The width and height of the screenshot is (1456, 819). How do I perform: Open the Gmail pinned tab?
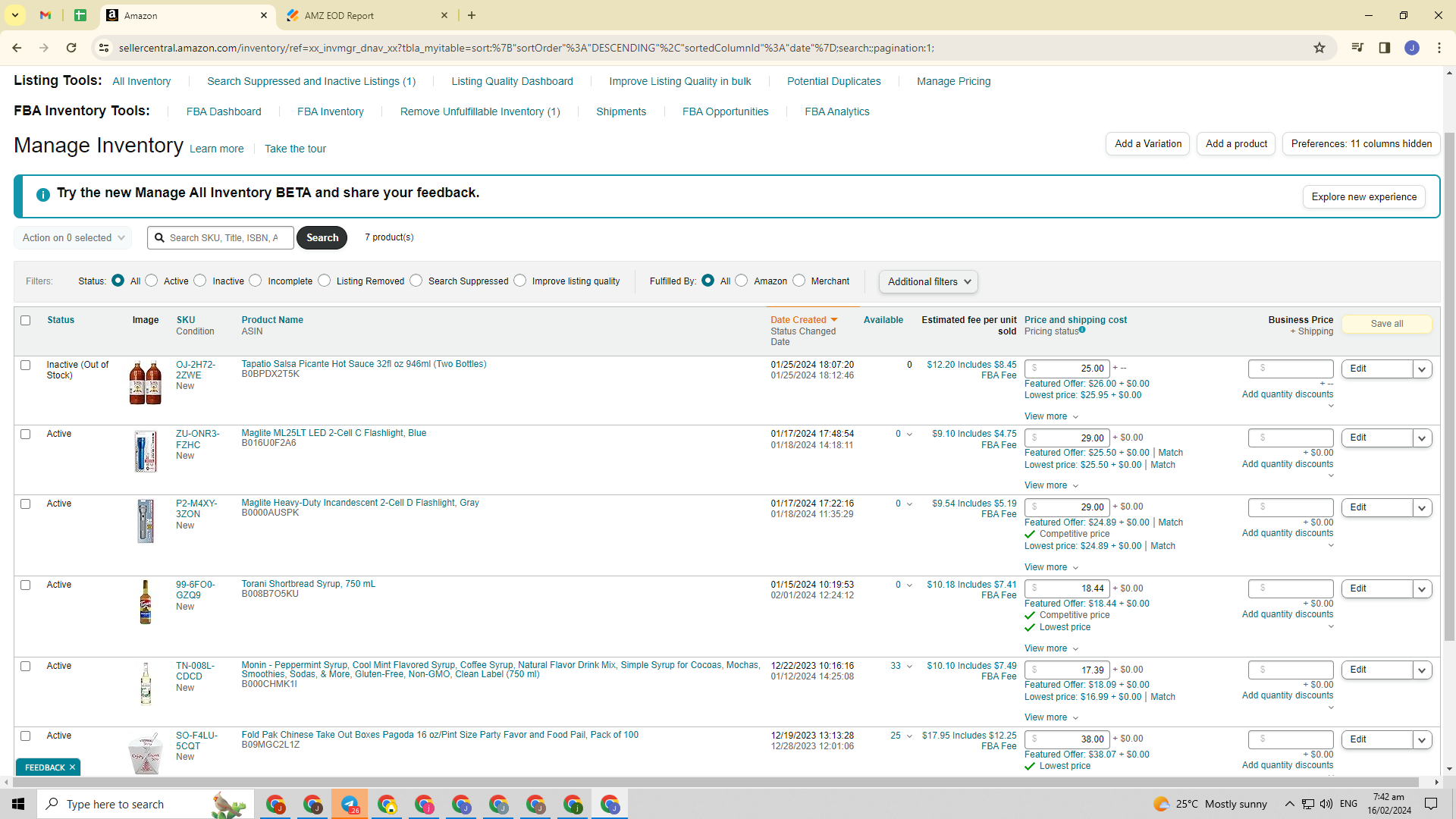pos(45,15)
